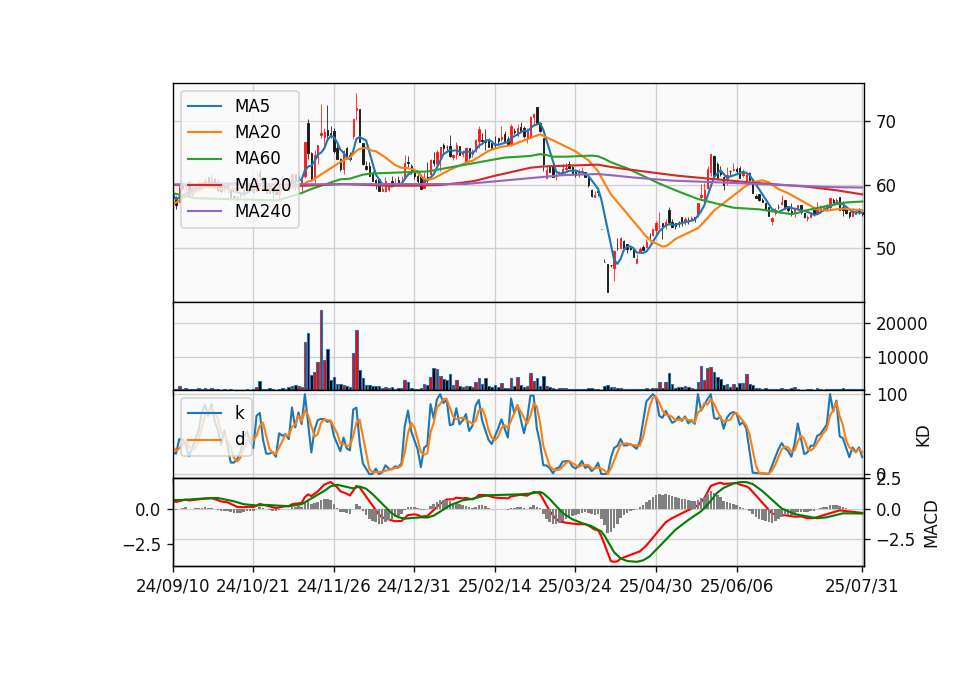Viewport: 960px width, 690px height.
Task: Click the 25/04/30 date axis label
Action: point(656,586)
